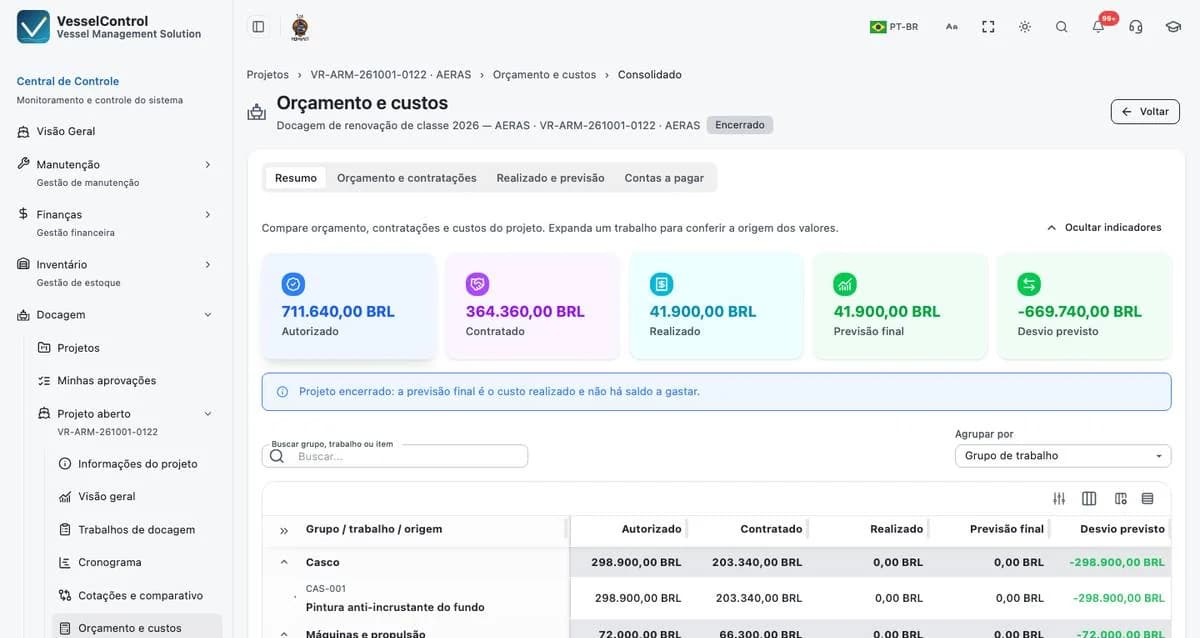This screenshot has width=1200, height=638.
Task: Click the Encerrado status badge
Action: coord(740,125)
